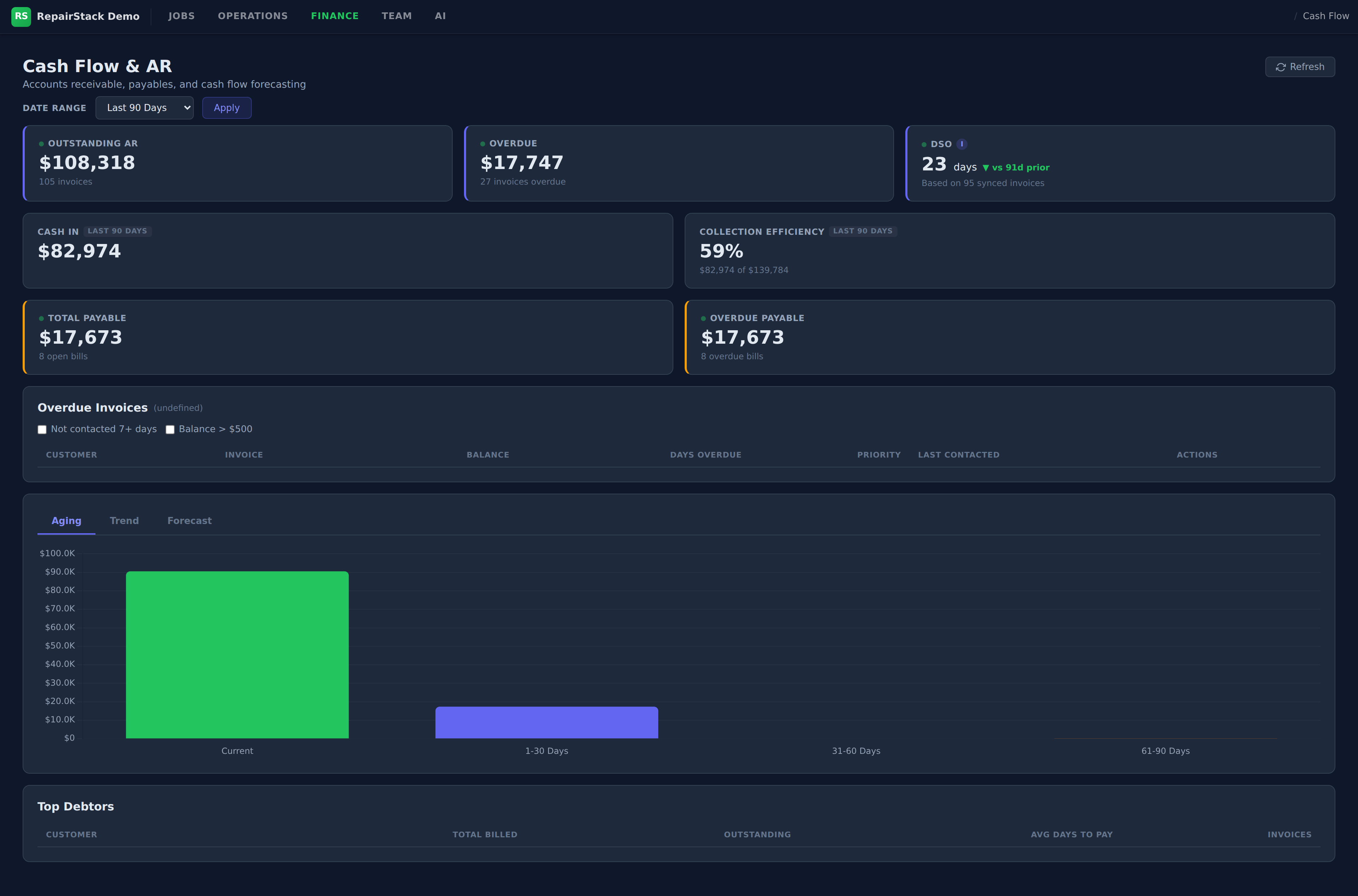Viewport: 1358px width, 896px height.
Task: Open the AI menu
Action: pos(440,16)
